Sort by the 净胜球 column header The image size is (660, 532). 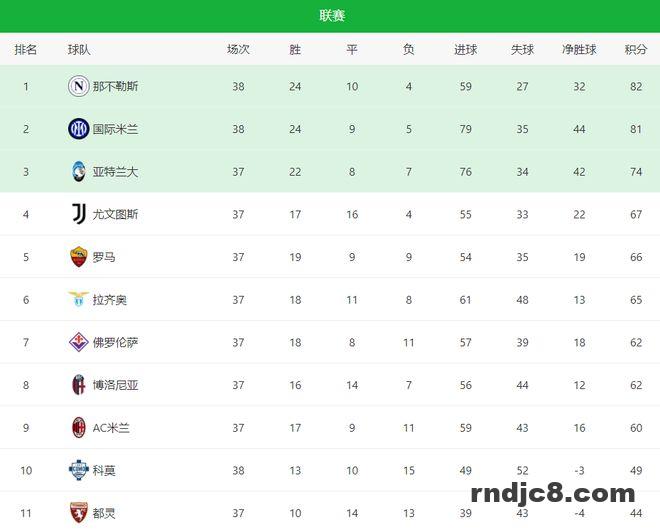tap(579, 50)
